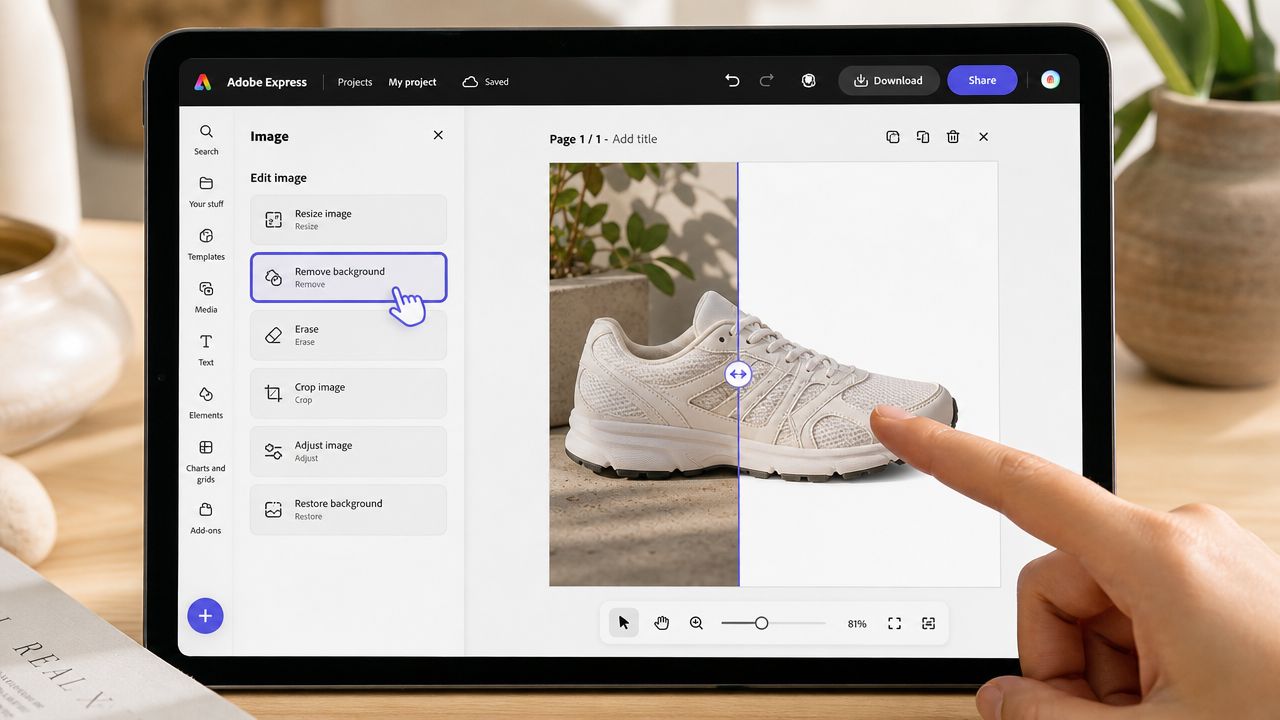Click the Download button
The height and width of the screenshot is (720, 1280).
click(889, 81)
